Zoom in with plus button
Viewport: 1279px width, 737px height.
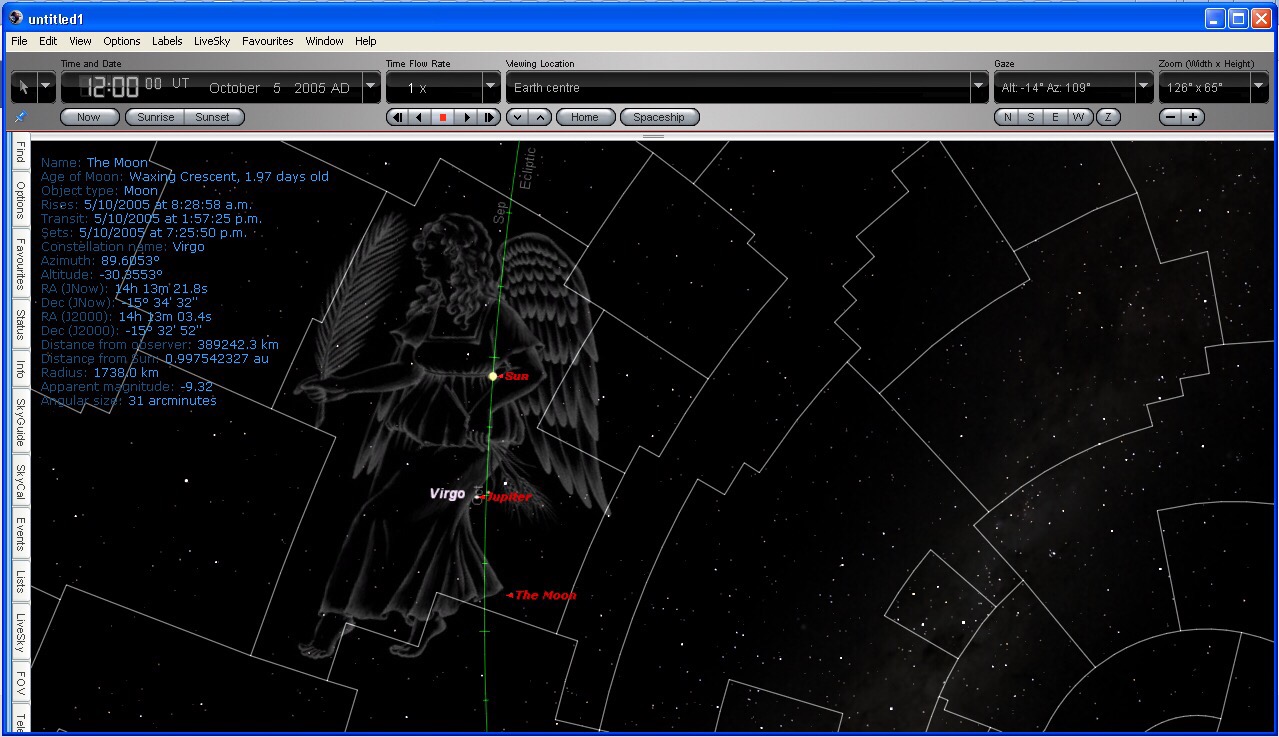[1193, 117]
